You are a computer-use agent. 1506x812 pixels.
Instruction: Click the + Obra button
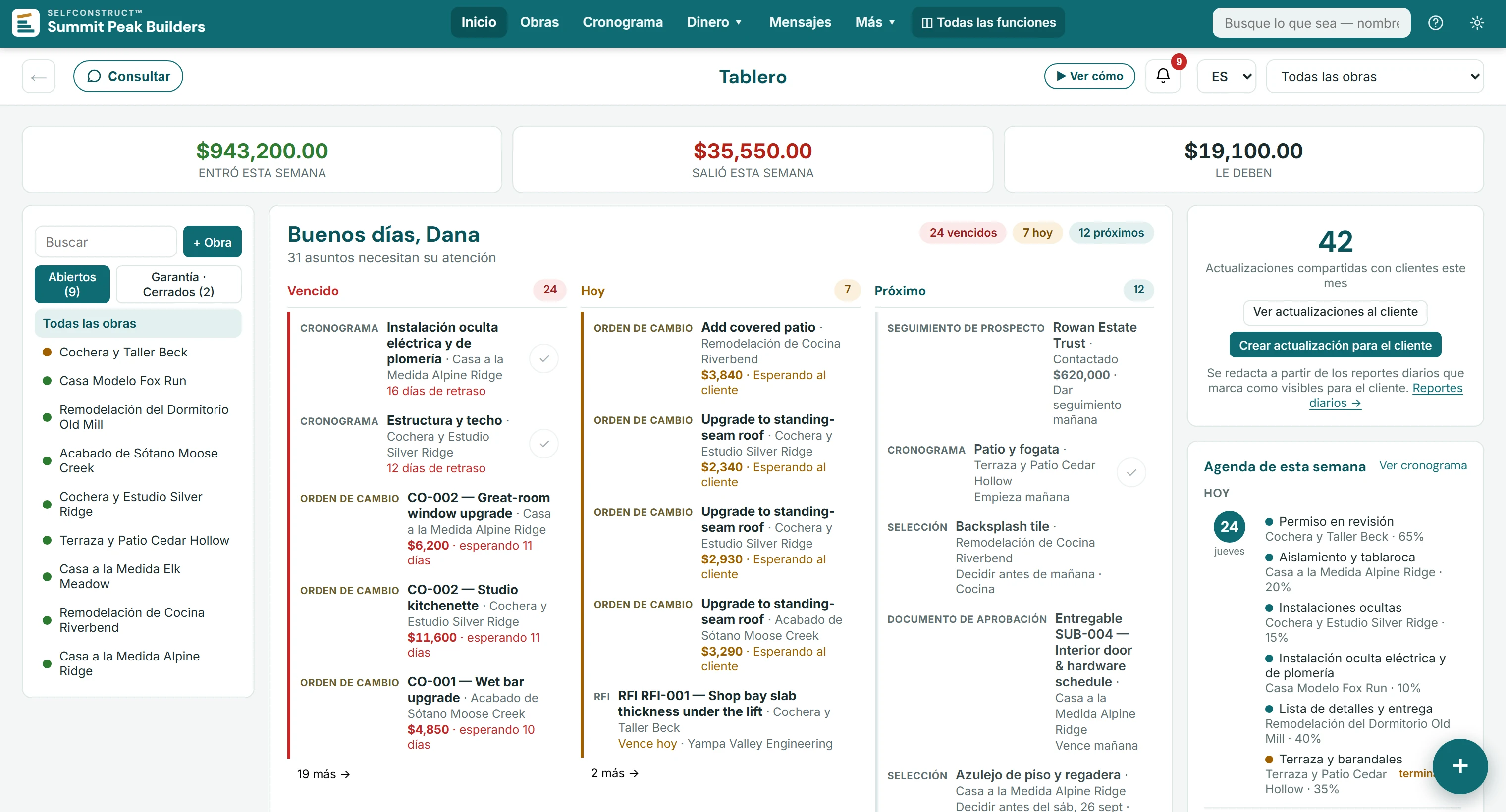[212, 242]
